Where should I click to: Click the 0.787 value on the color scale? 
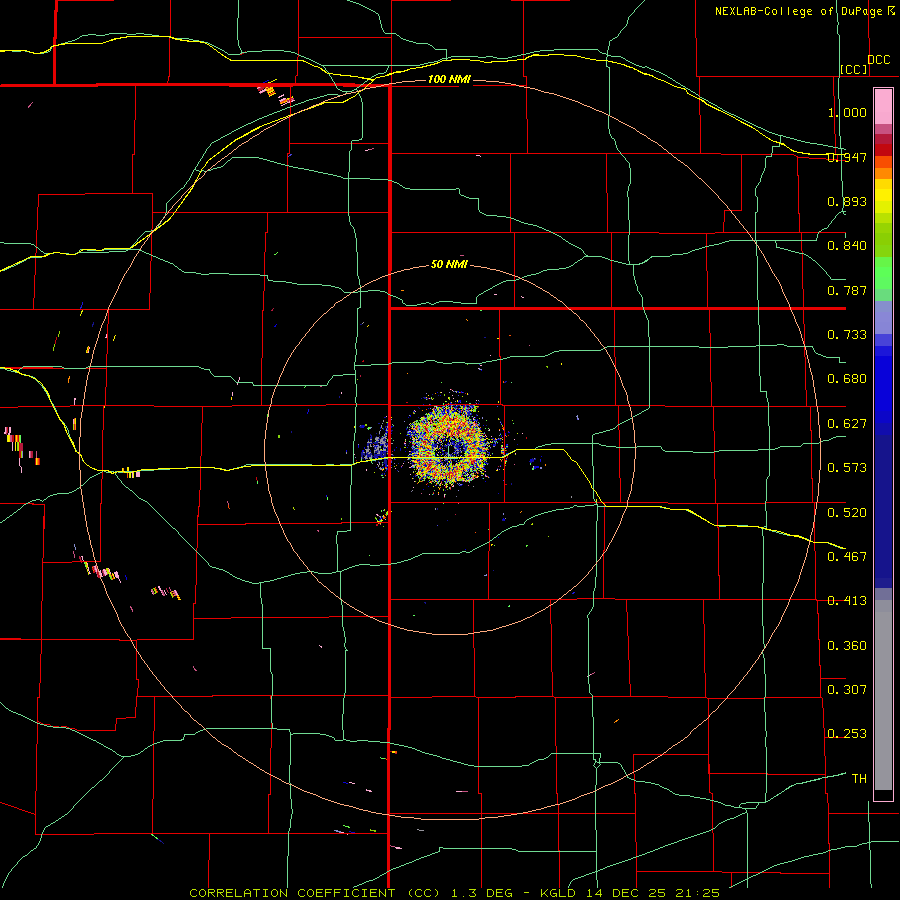[x=847, y=290]
